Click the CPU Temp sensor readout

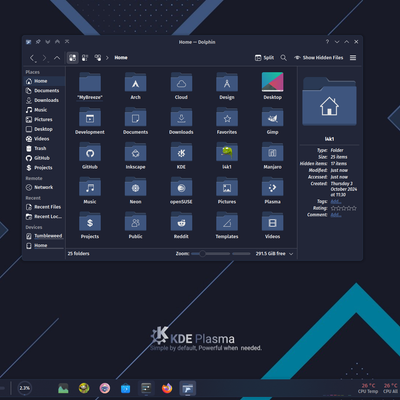tap(368, 388)
